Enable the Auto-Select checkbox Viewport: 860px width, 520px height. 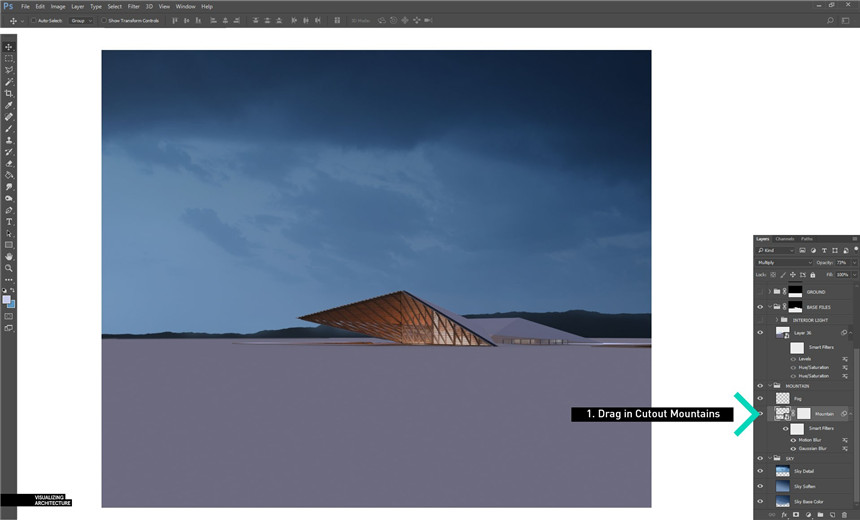(32, 20)
